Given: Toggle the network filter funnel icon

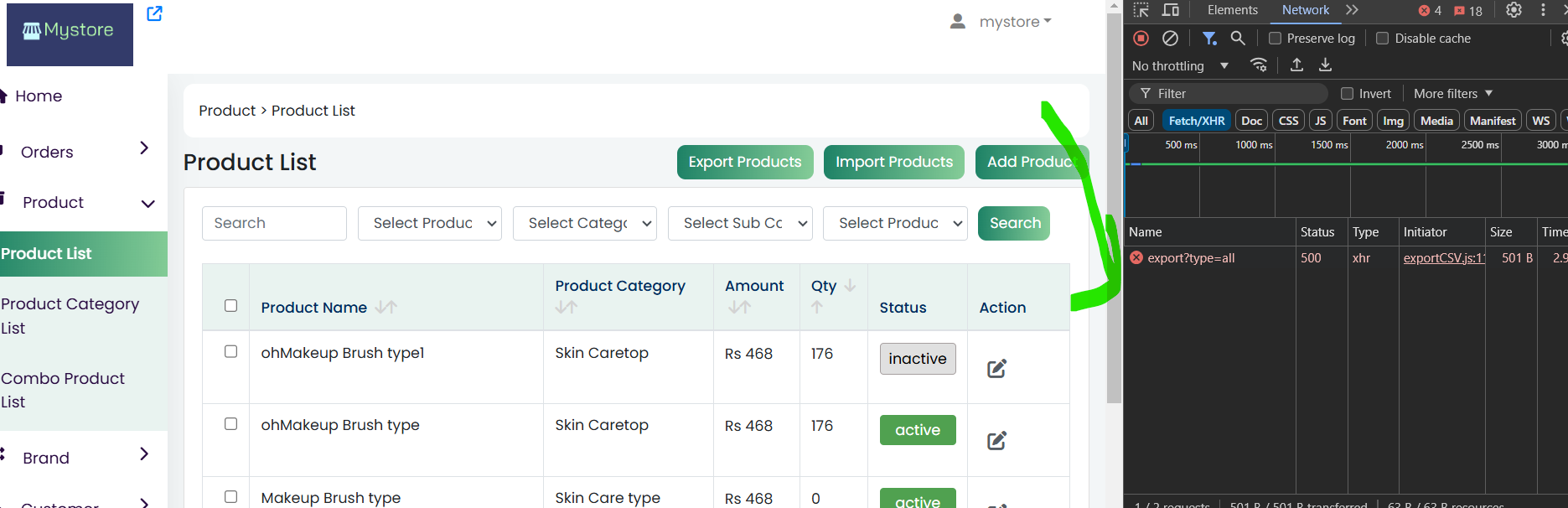Looking at the screenshot, I should pos(1209,38).
